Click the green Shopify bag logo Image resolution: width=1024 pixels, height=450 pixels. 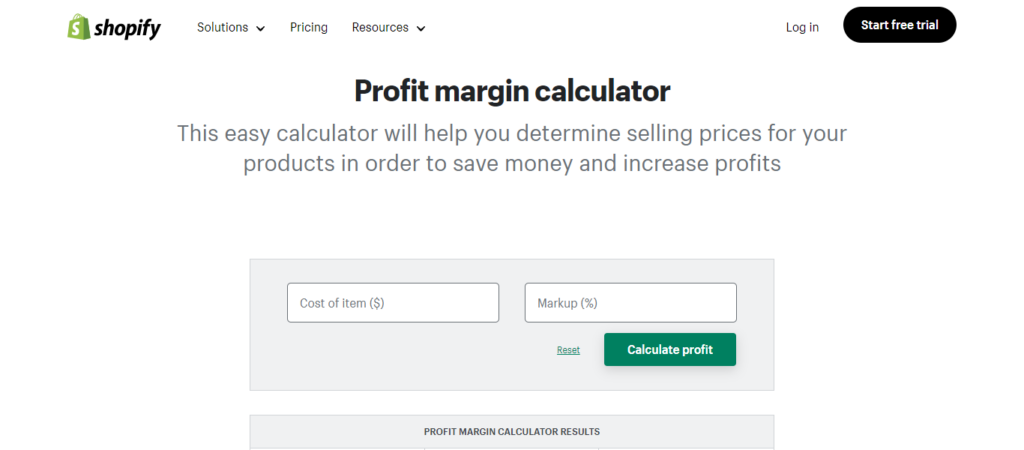point(79,27)
